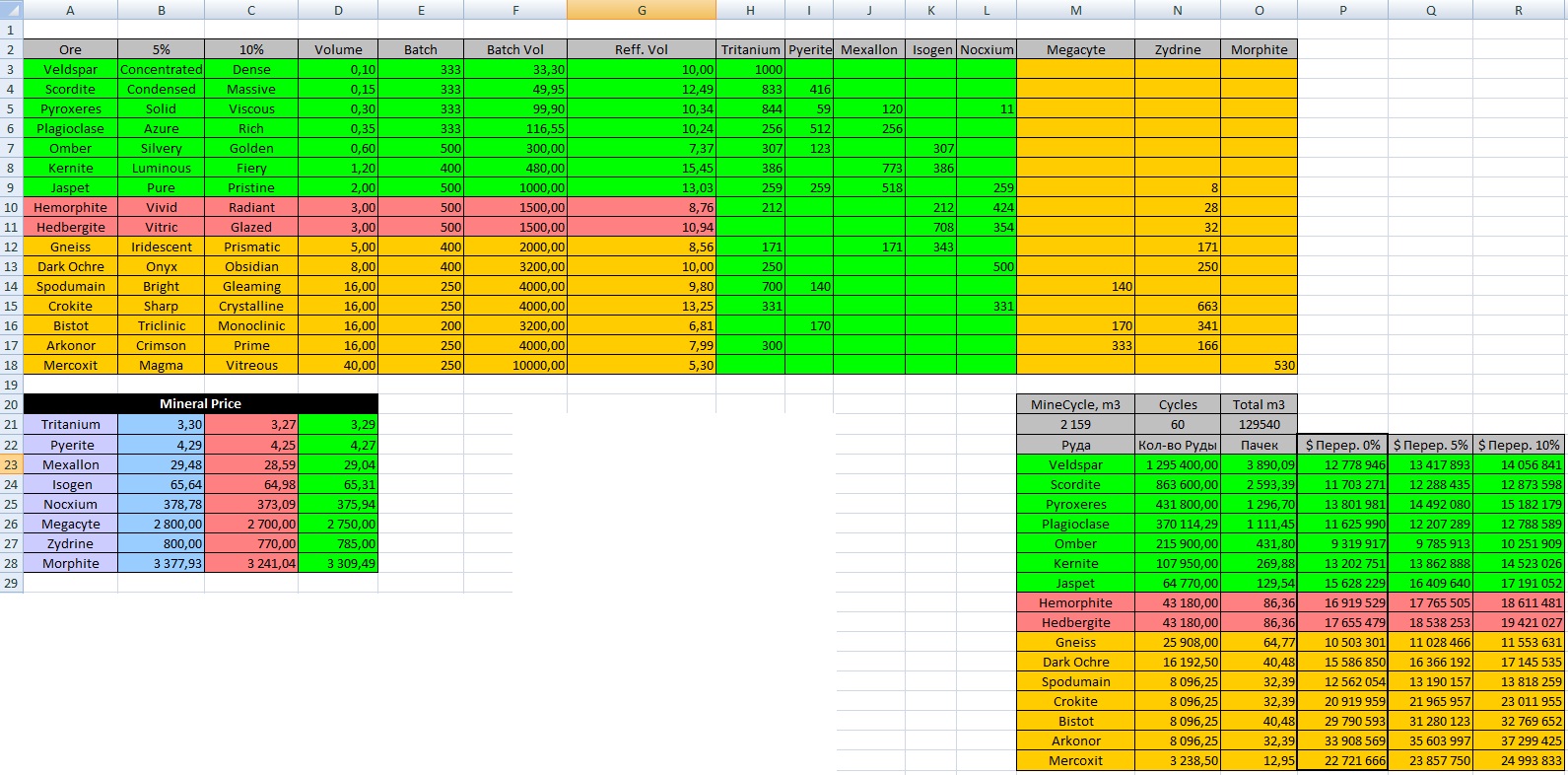The image size is (1568, 775).
Task: Click the row 23 header number
Action: (x=11, y=464)
